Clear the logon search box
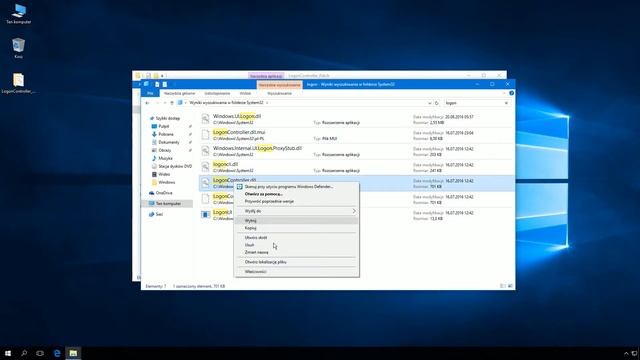The height and width of the screenshot is (360, 640). [x=506, y=103]
